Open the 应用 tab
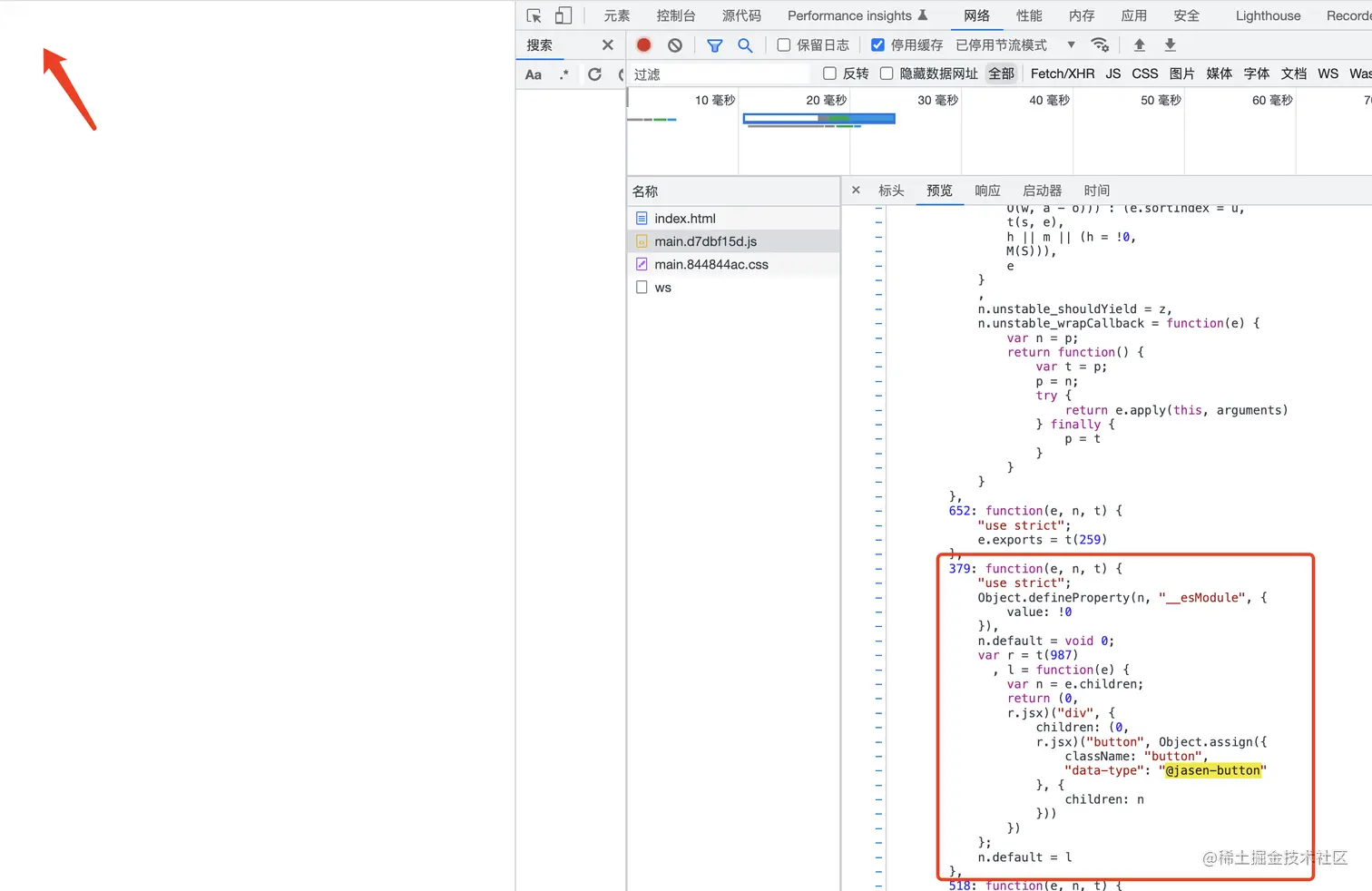Image resolution: width=1372 pixels, height=891 pixels. 1134,15
